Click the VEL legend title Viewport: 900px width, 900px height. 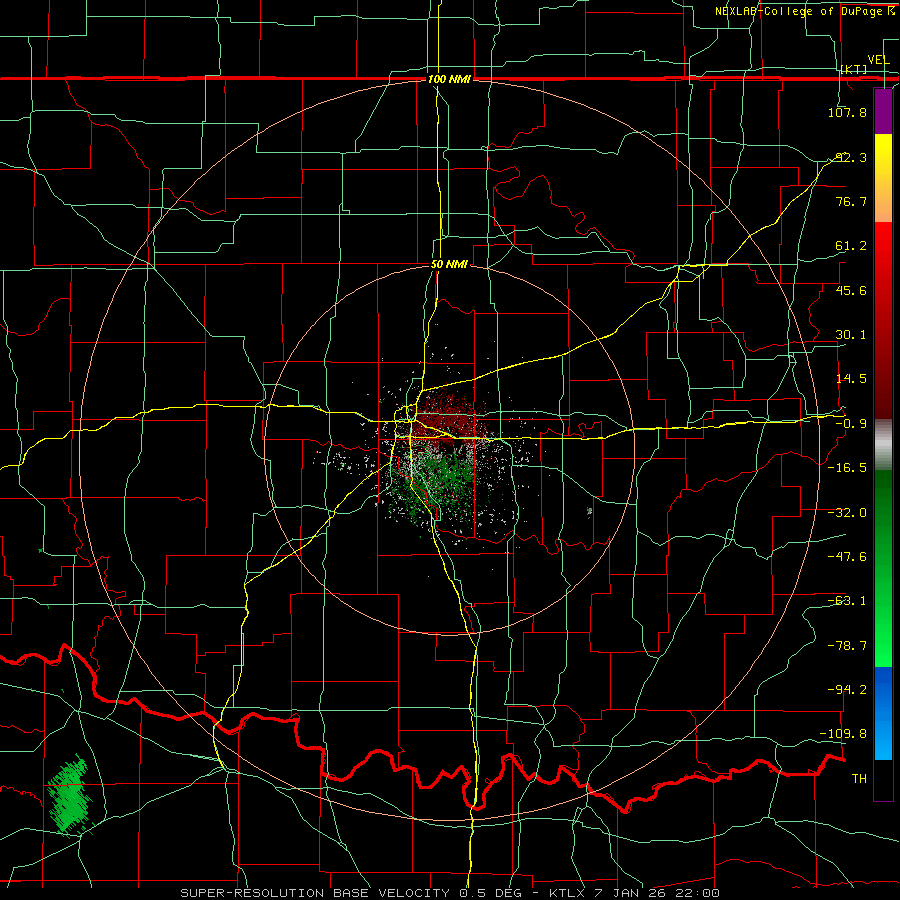point(878,60)
